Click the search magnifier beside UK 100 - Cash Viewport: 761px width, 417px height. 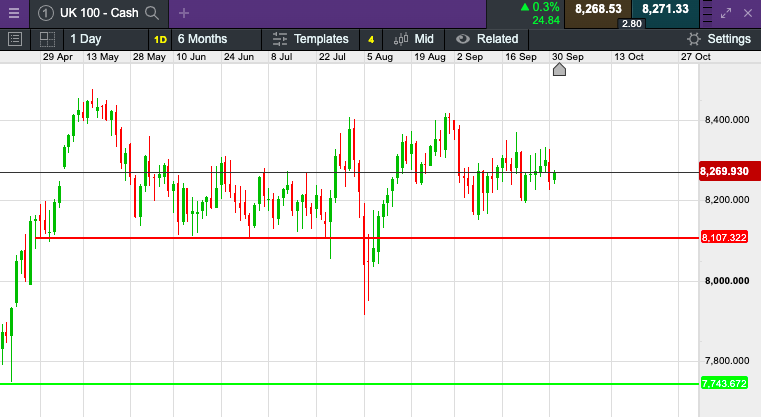(152, 13)
